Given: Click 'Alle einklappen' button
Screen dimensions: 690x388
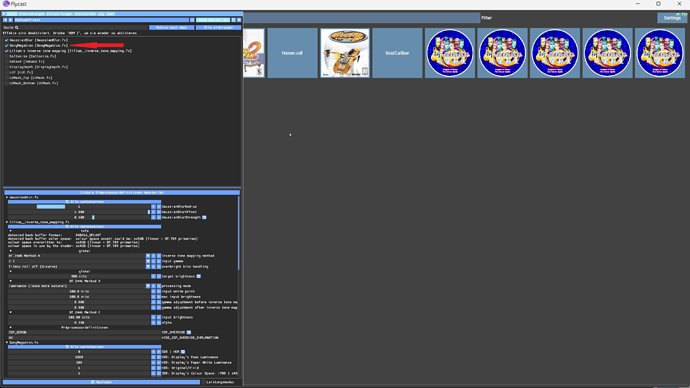Looking at the screenshot, I should [x=218, y=27].
